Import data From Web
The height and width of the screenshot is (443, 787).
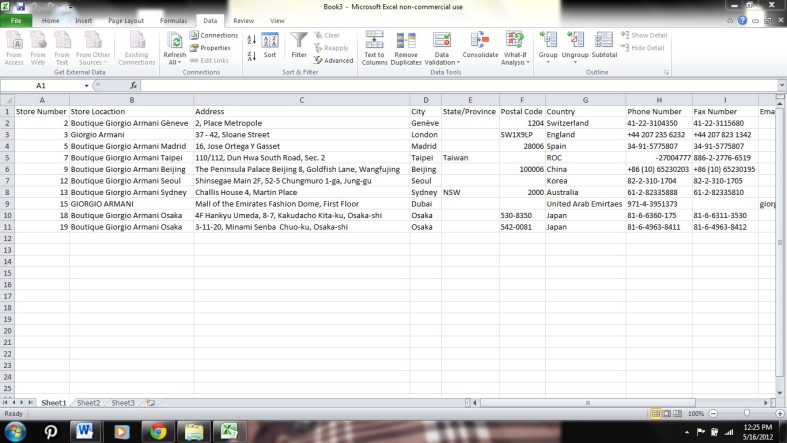[38, 48]
